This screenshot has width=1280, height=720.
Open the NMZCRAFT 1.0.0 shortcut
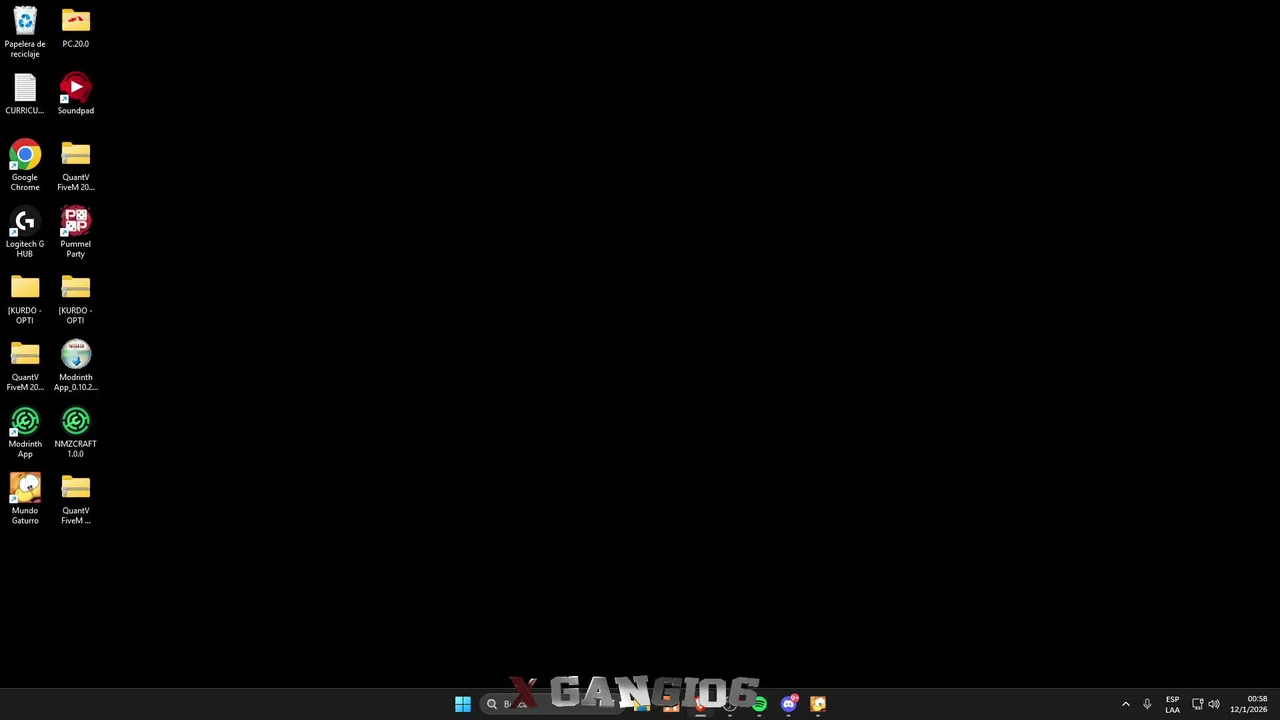click(x=75, y=433)
